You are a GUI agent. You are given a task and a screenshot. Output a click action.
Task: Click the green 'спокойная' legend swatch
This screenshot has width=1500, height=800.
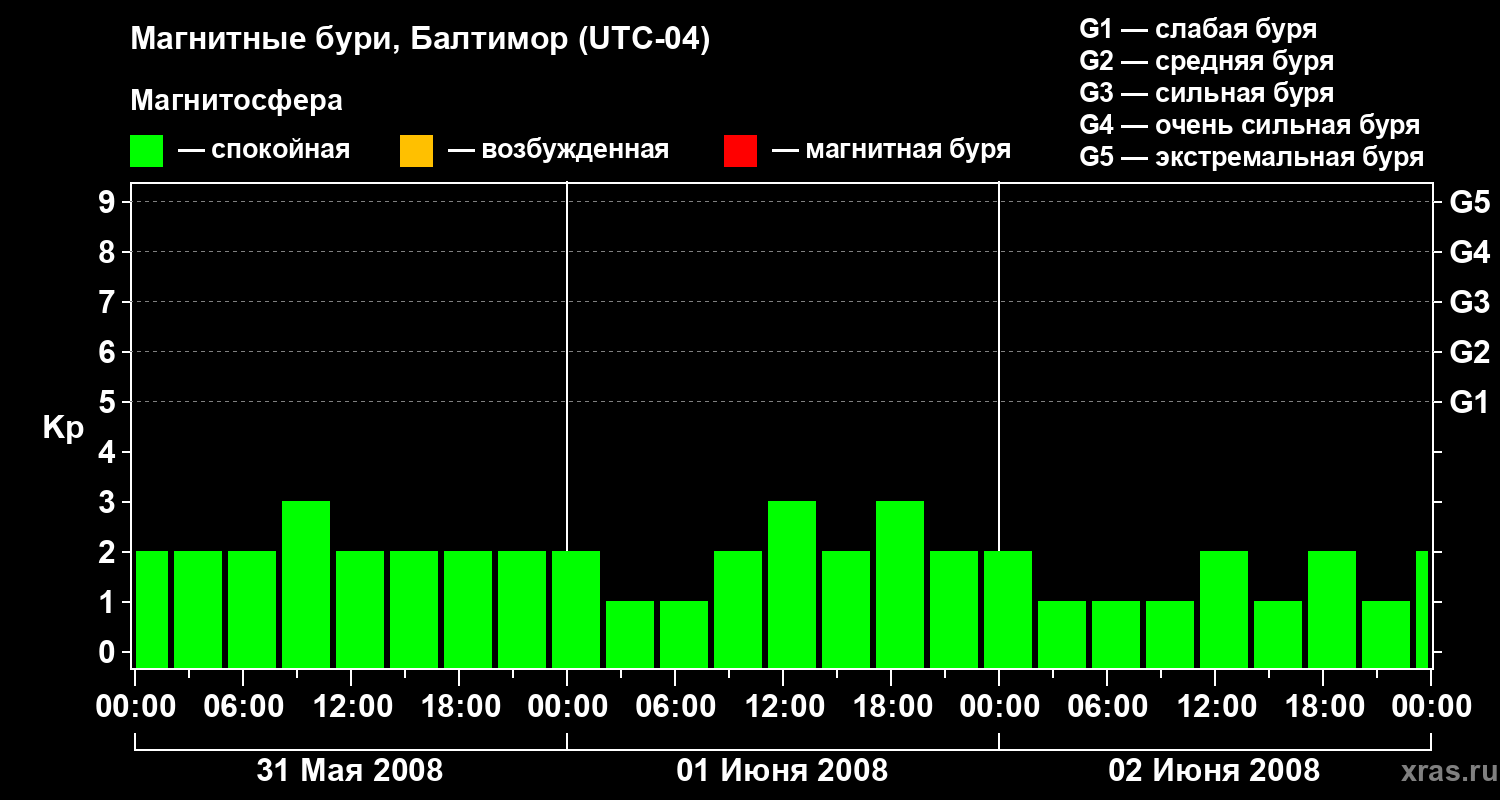[x=147, y=151]
